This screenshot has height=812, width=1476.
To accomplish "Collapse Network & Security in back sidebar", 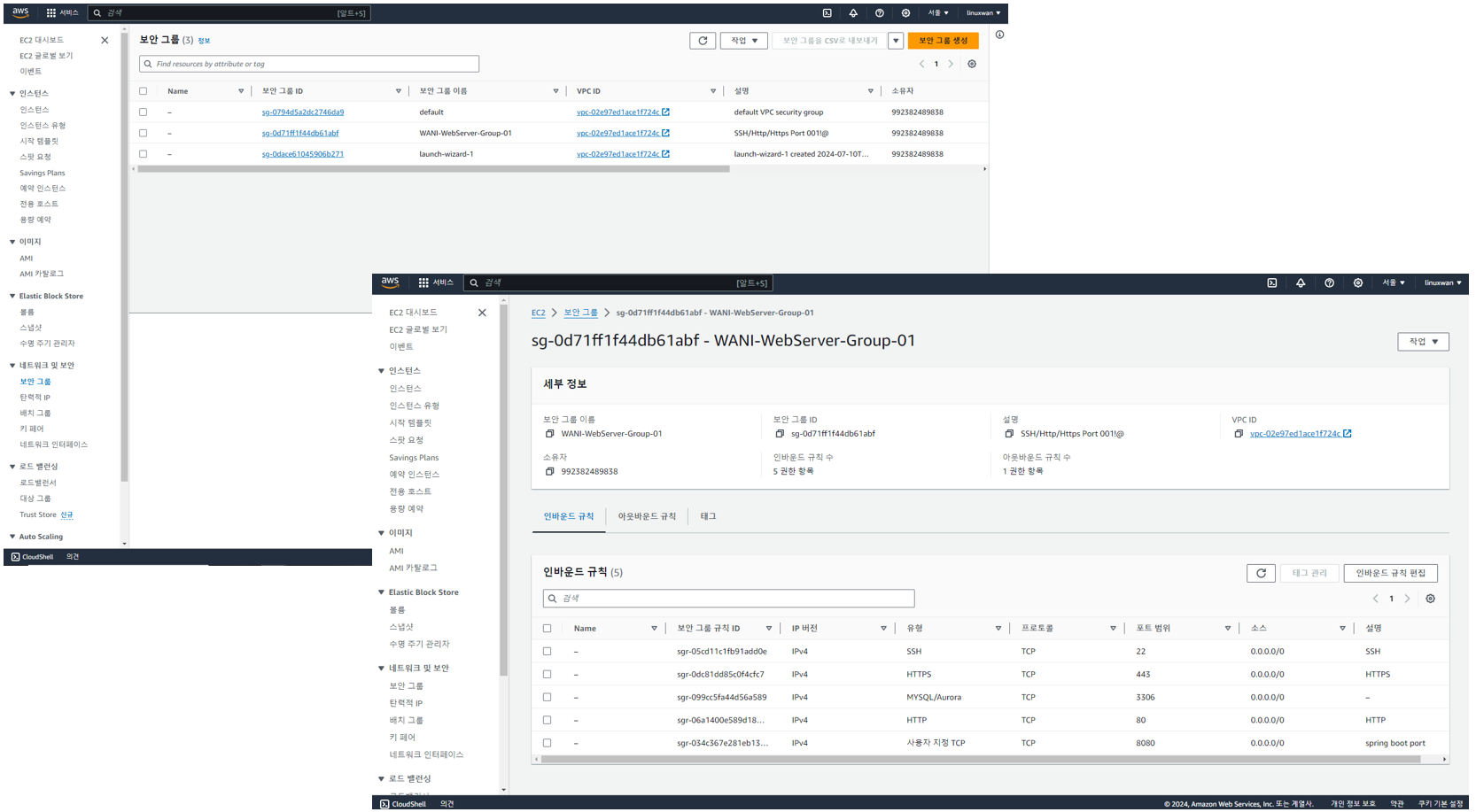I will [12, 366].
